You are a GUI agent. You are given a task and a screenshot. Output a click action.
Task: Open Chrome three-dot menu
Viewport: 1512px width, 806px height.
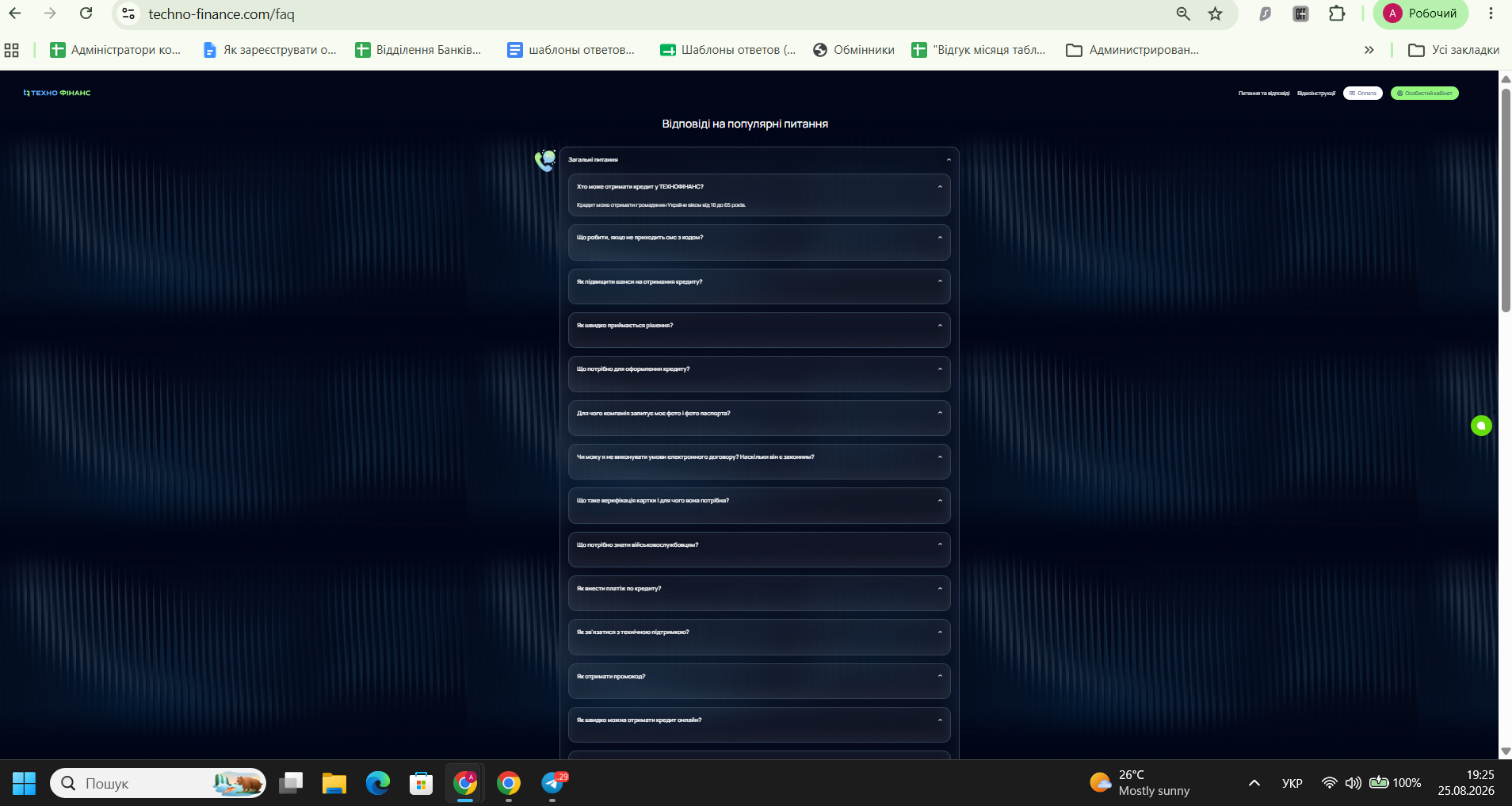click(x=1491, y=13)
